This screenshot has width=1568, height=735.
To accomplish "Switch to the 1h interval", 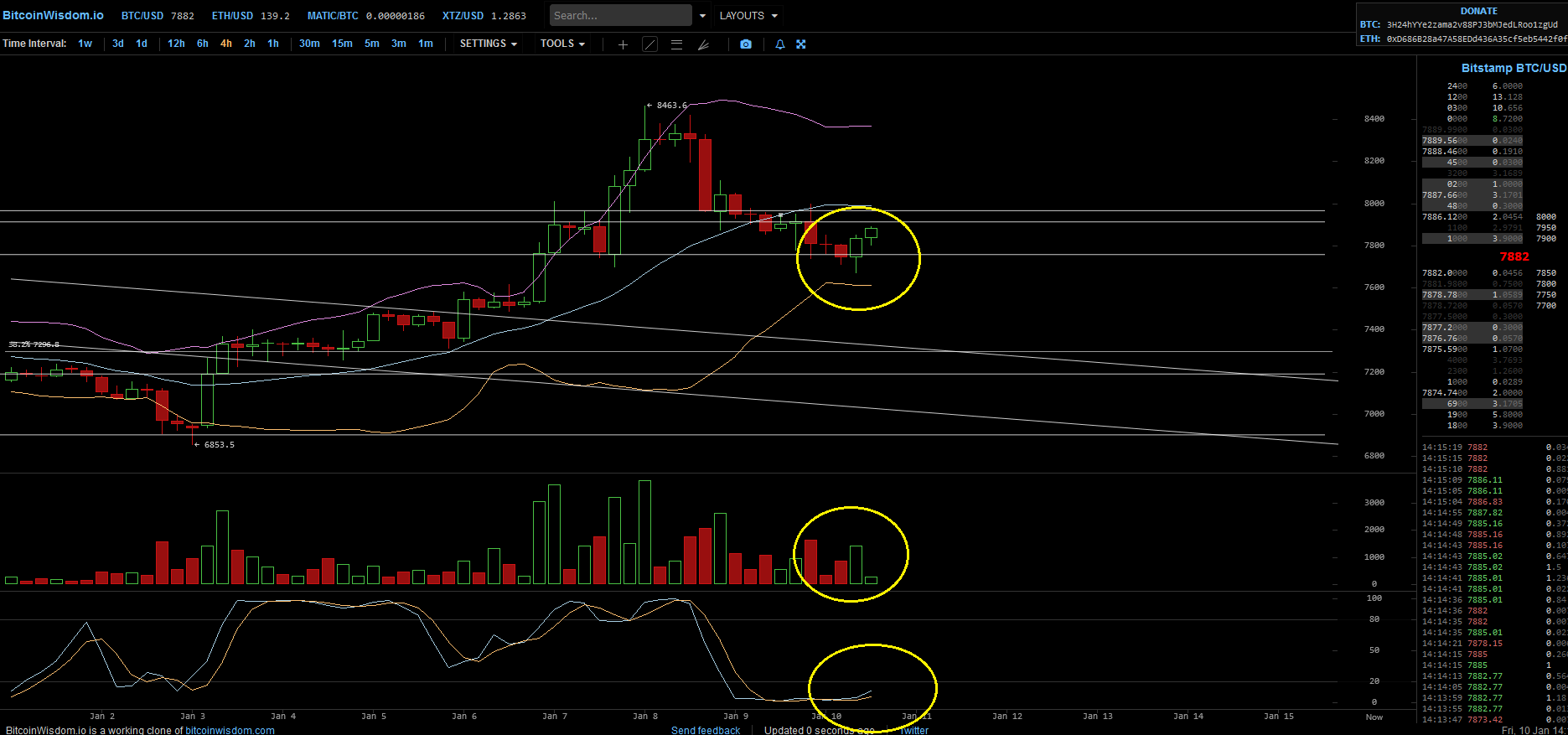I will pyautogui.click(x=273, y=44).
